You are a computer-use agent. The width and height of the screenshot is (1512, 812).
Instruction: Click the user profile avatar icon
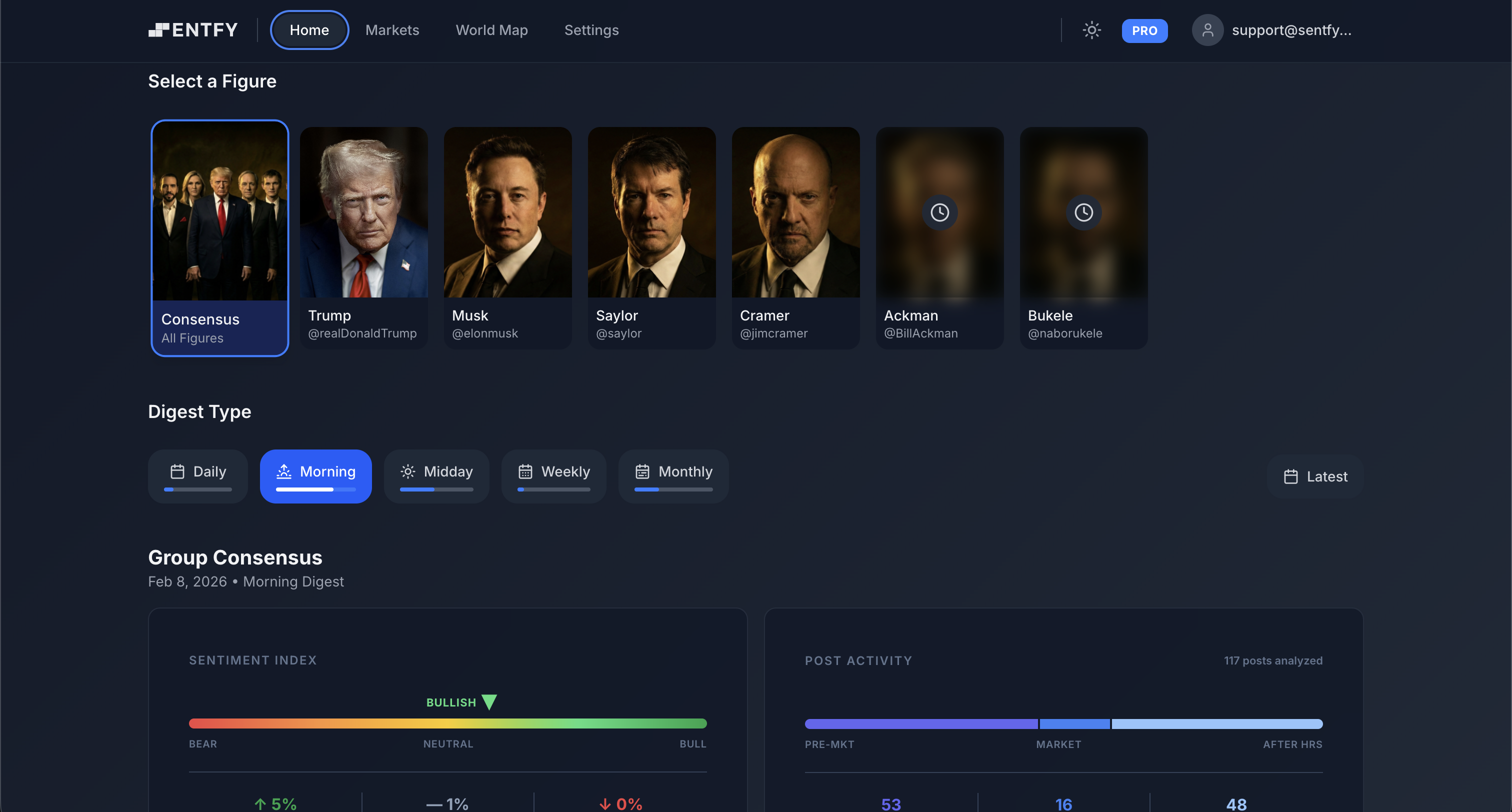1207,29
